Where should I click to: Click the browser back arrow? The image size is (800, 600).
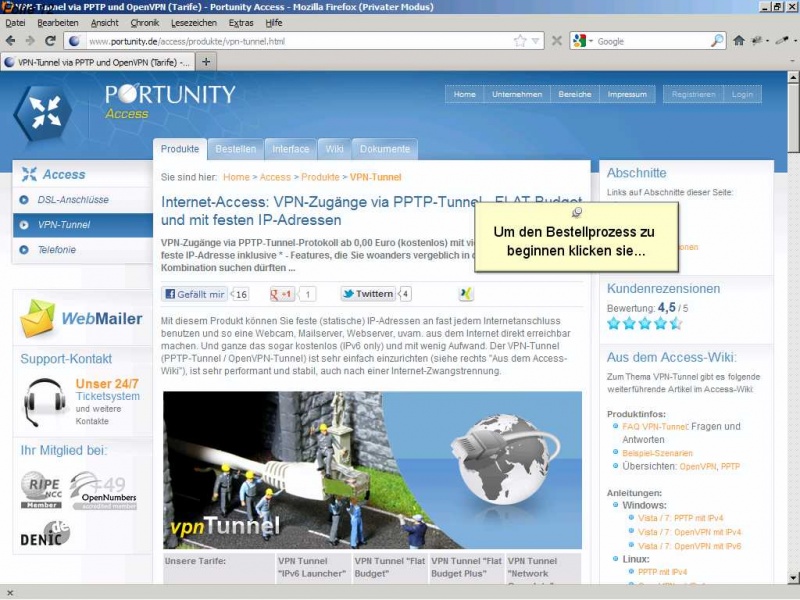pyautogui.click(x=11, y=41)
